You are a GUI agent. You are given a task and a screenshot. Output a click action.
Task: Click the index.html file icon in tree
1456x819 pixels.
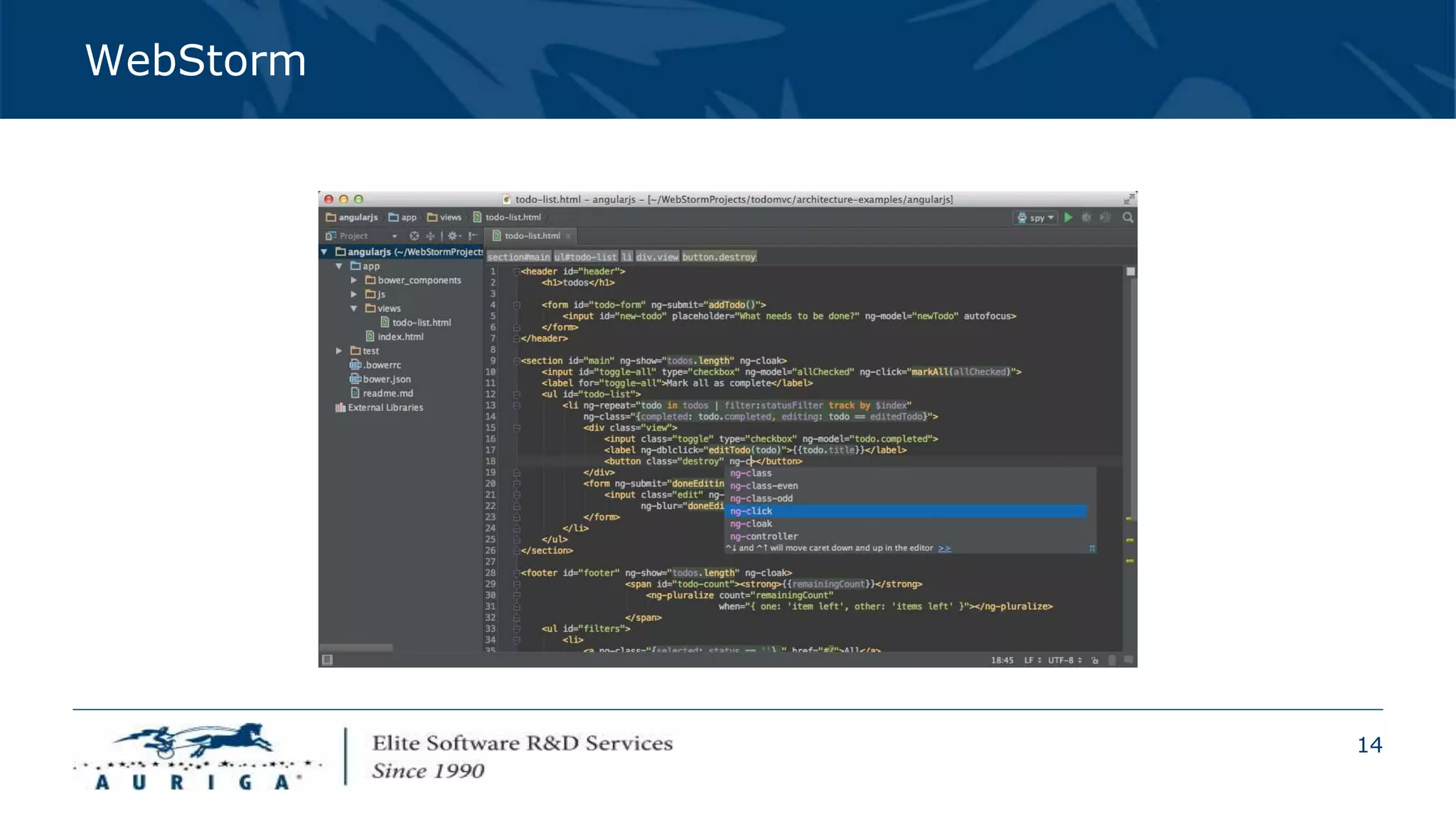pos(370,336)
